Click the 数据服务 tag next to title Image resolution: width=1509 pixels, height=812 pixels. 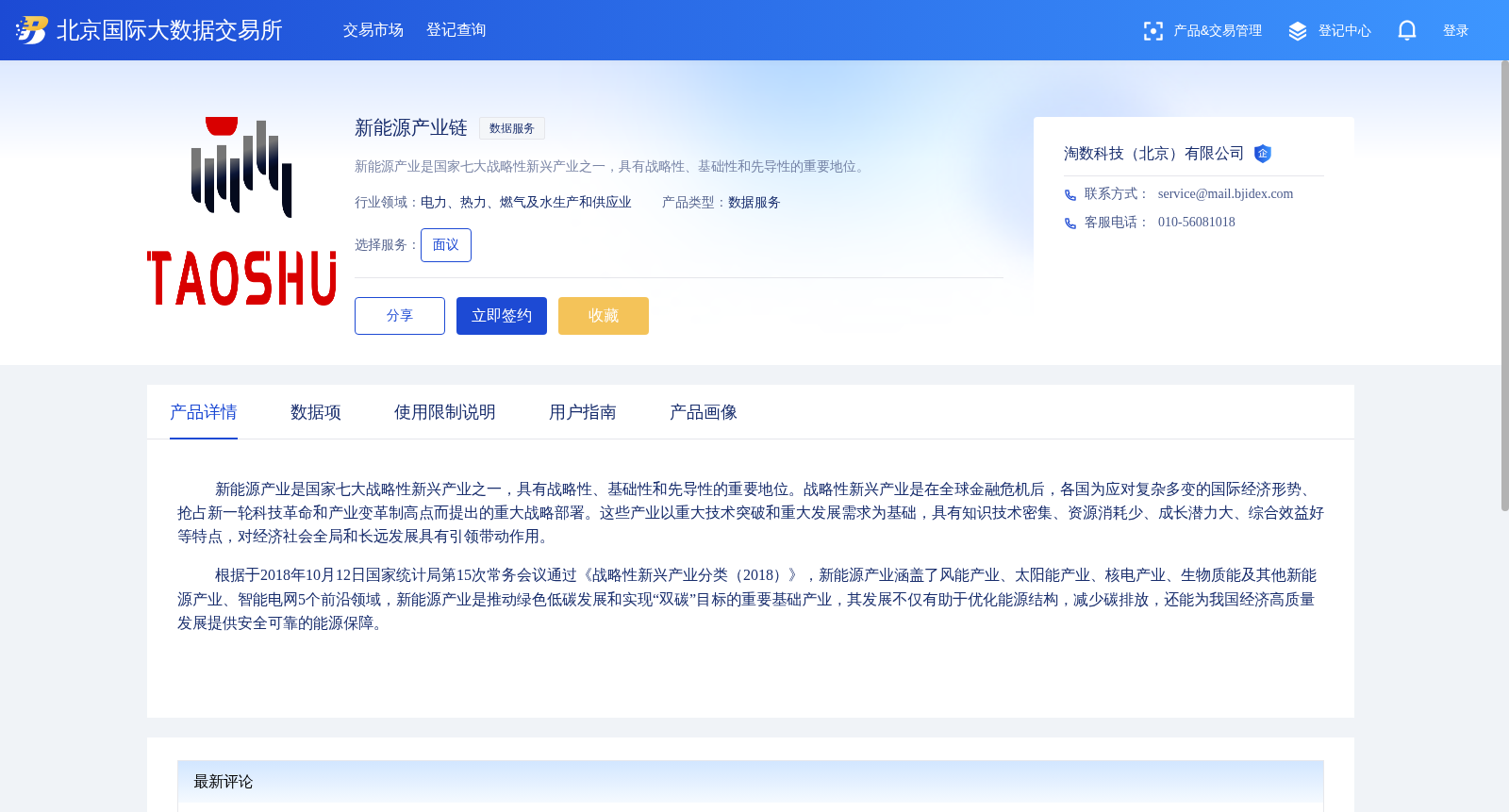click(x=512, y=128)
